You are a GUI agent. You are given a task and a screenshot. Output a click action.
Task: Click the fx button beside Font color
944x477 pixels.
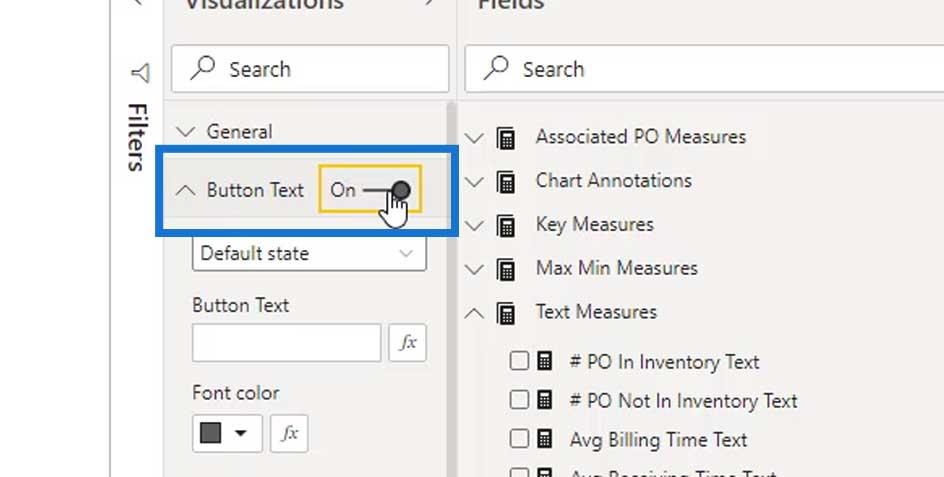(289, 433)
